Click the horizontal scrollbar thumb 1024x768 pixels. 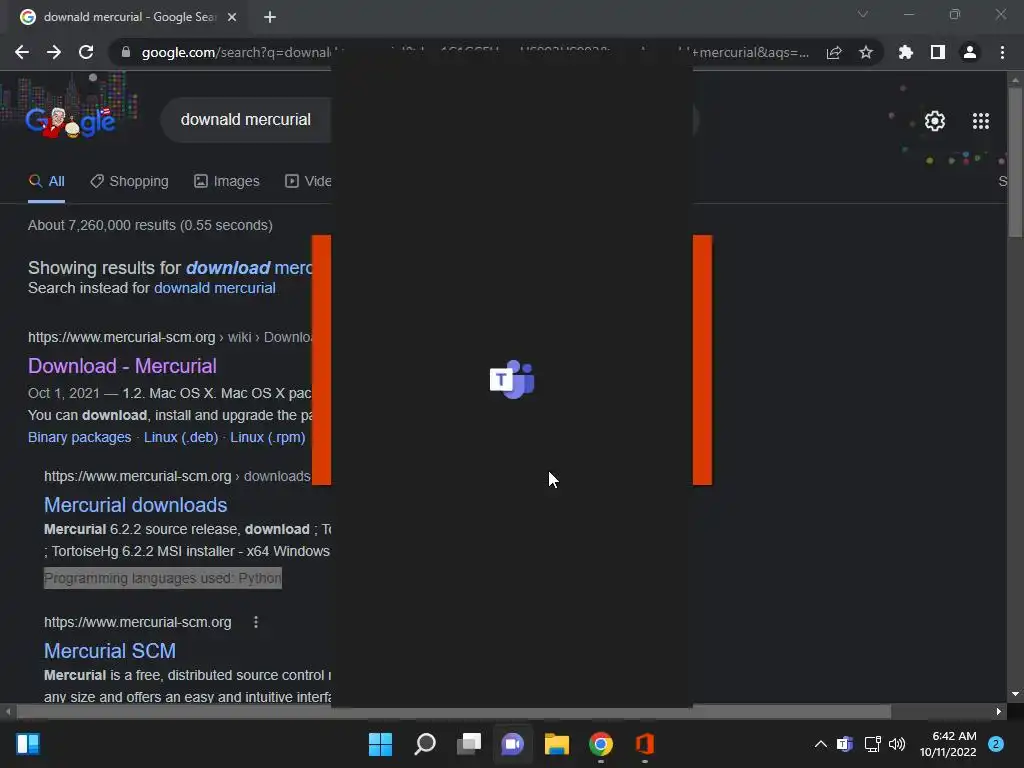point(453,711)
